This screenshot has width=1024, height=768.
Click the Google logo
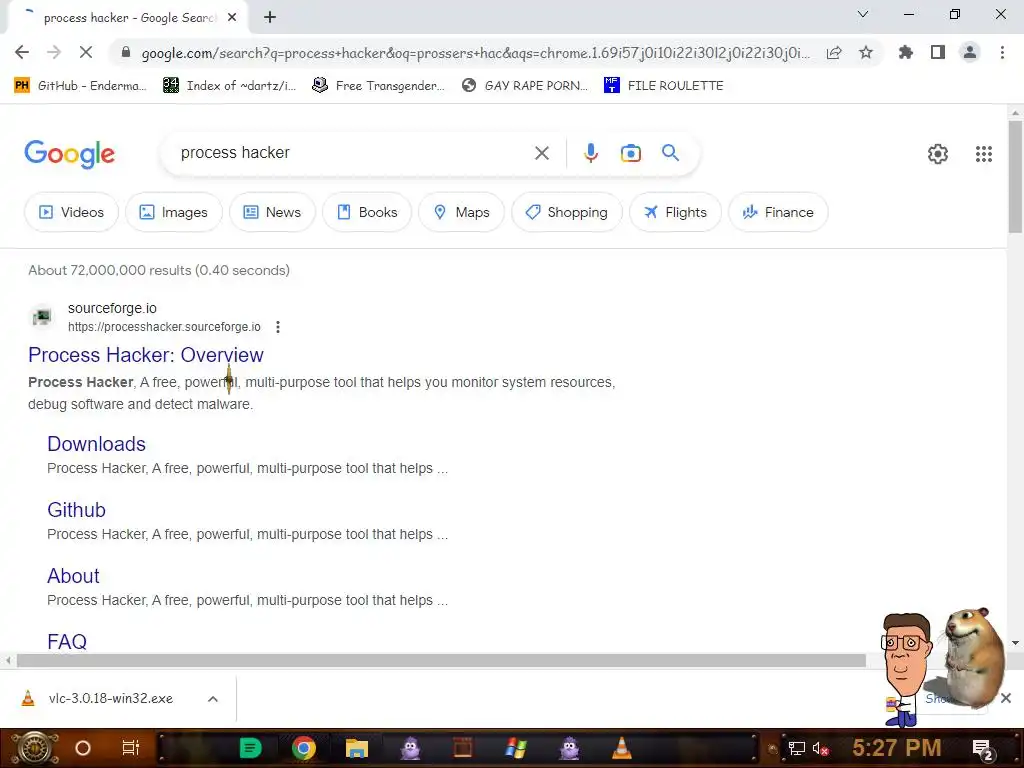(69, 154)
